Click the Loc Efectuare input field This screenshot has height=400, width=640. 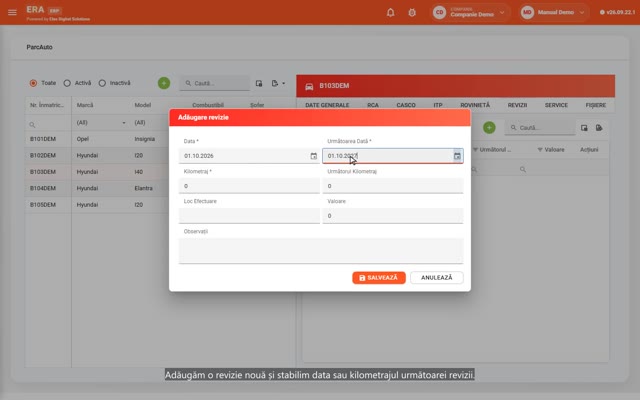[249, 216]
